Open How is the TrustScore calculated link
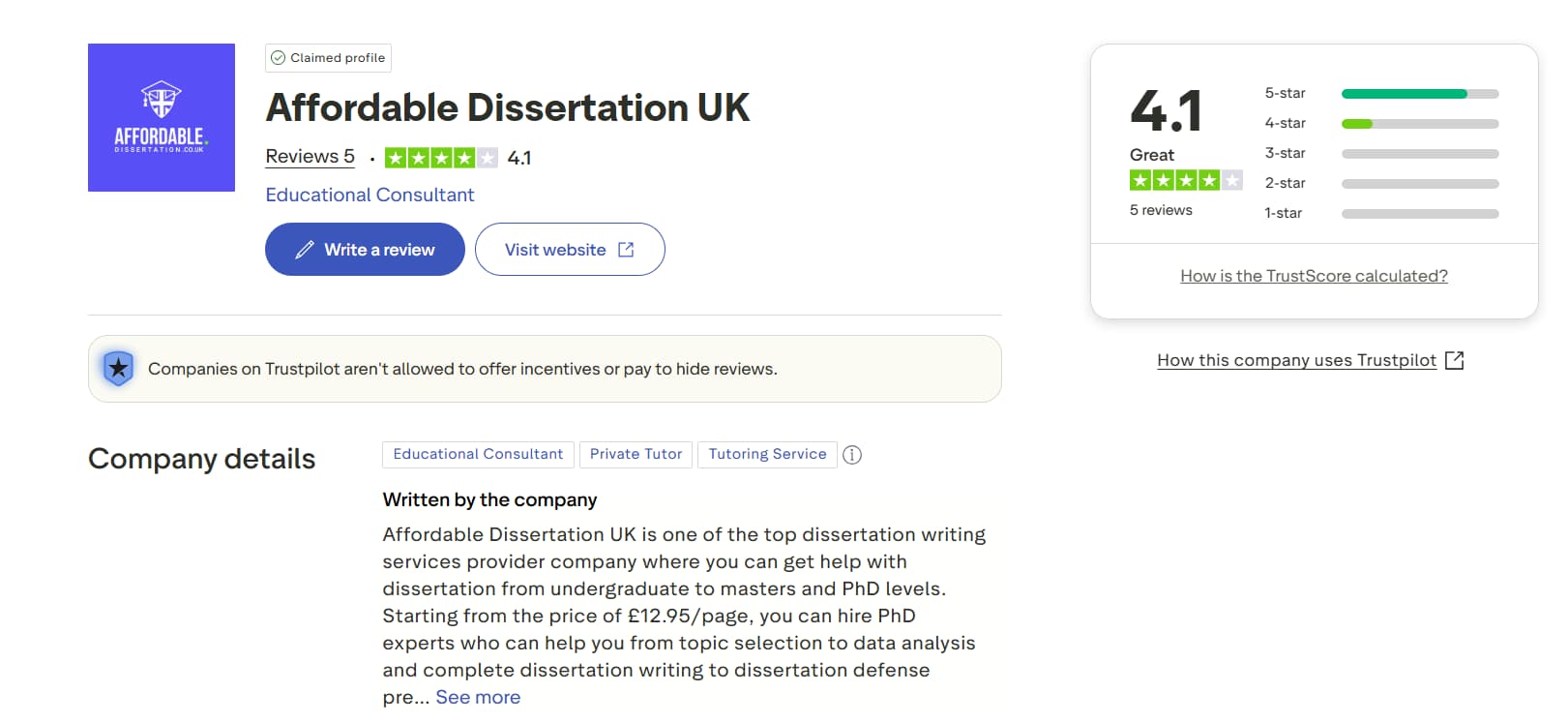Image resolution: width=1568 pixels, height=723 pixels. click(1314, 276)
